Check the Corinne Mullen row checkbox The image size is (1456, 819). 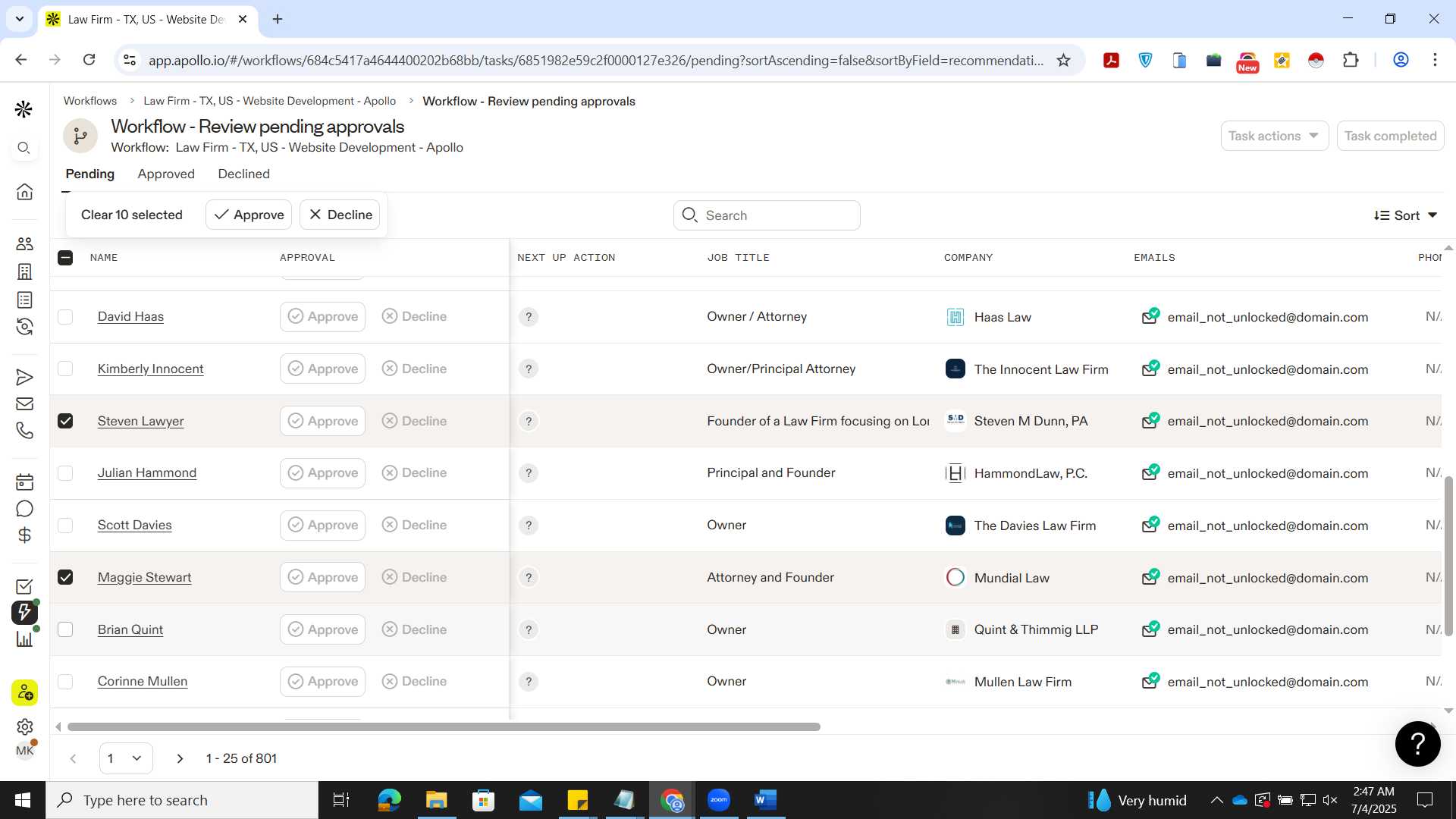[x=65, y=682]
